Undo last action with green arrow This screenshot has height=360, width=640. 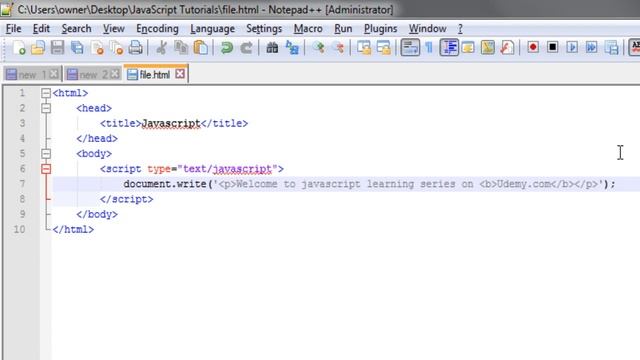pyautogui.click(x=227, y=48)
